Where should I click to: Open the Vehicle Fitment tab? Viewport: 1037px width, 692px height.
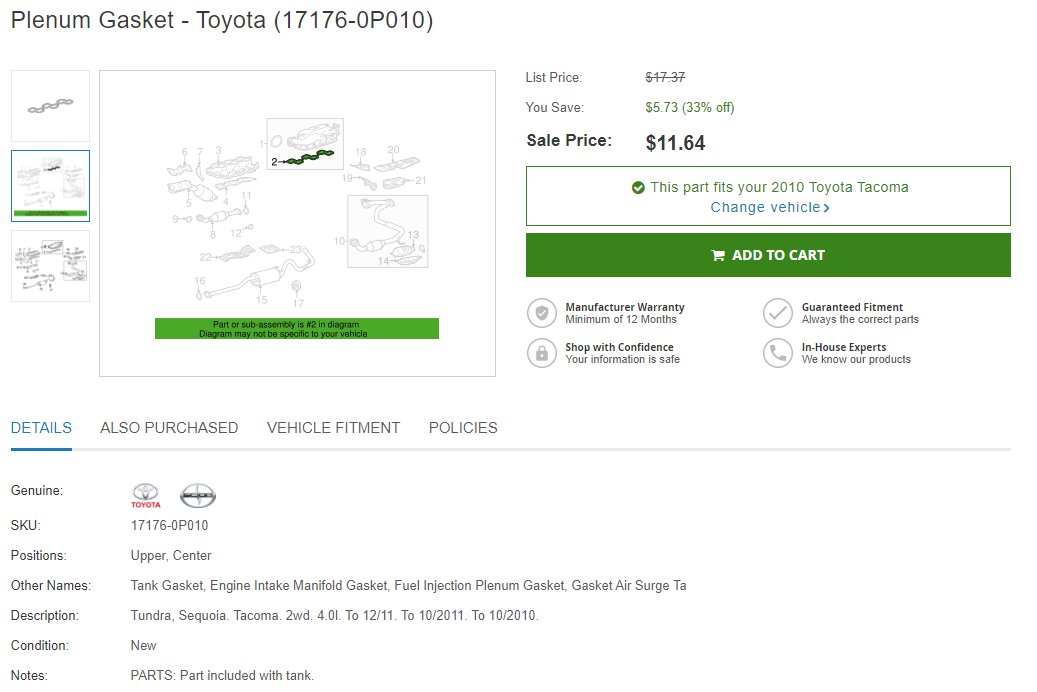(x=333, y=428)
